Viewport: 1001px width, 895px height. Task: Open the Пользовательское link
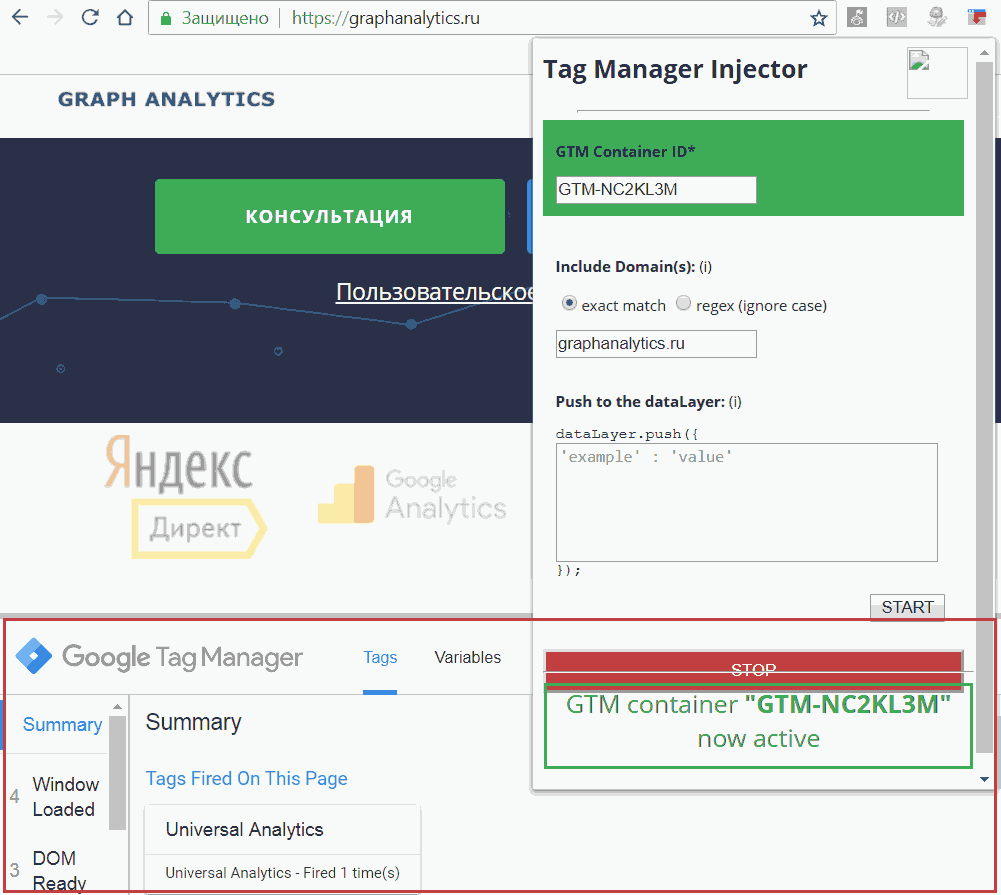[x=434, y=292]
